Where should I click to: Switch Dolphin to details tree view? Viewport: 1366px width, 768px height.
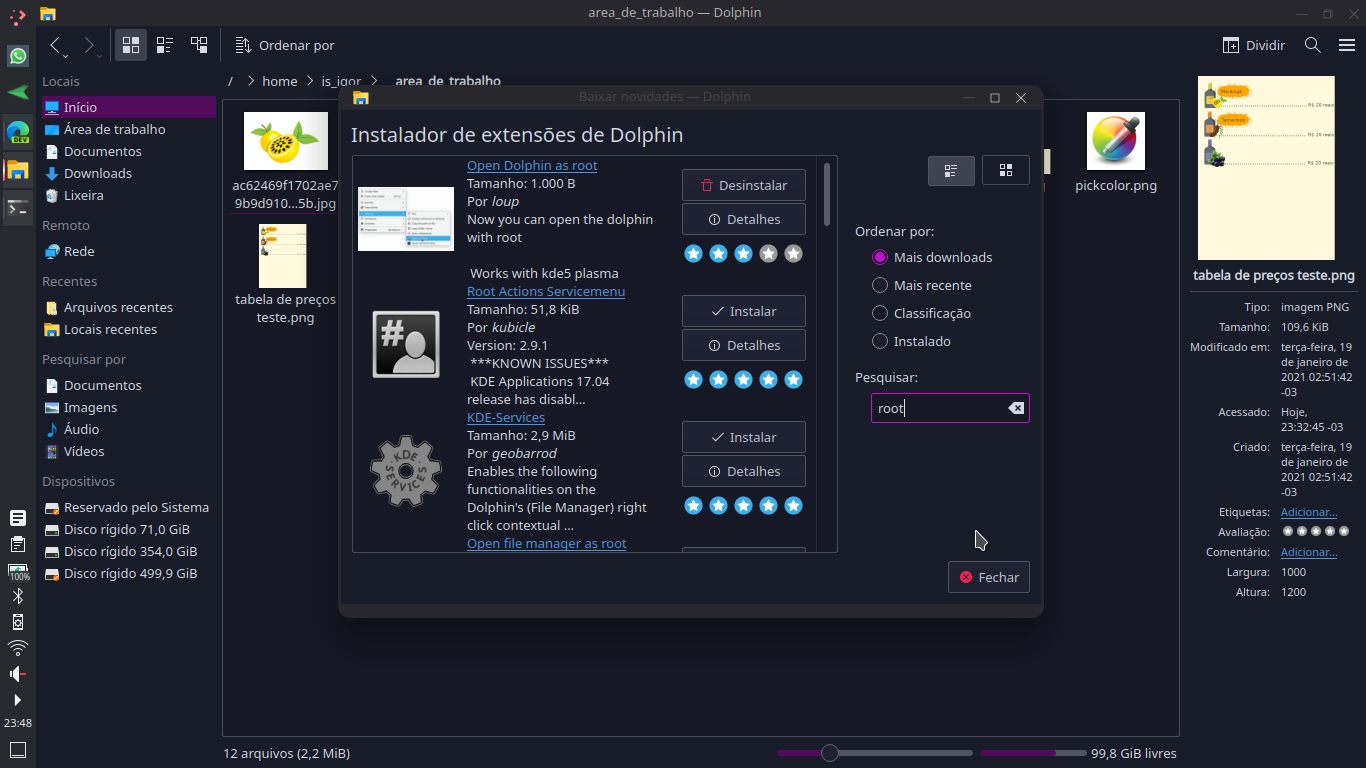[x=199, y=45]
